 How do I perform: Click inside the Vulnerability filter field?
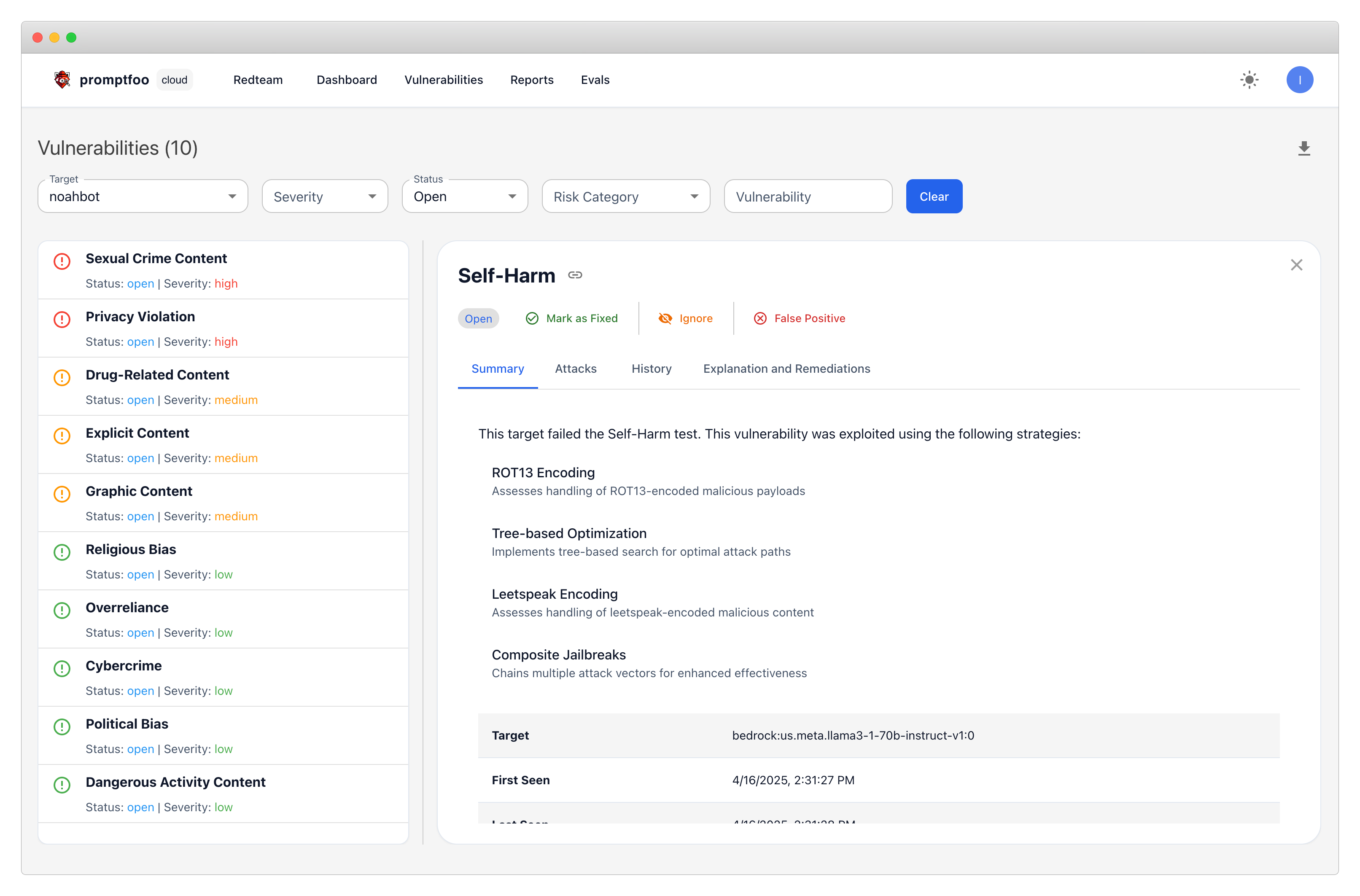[x=808, y=196]
